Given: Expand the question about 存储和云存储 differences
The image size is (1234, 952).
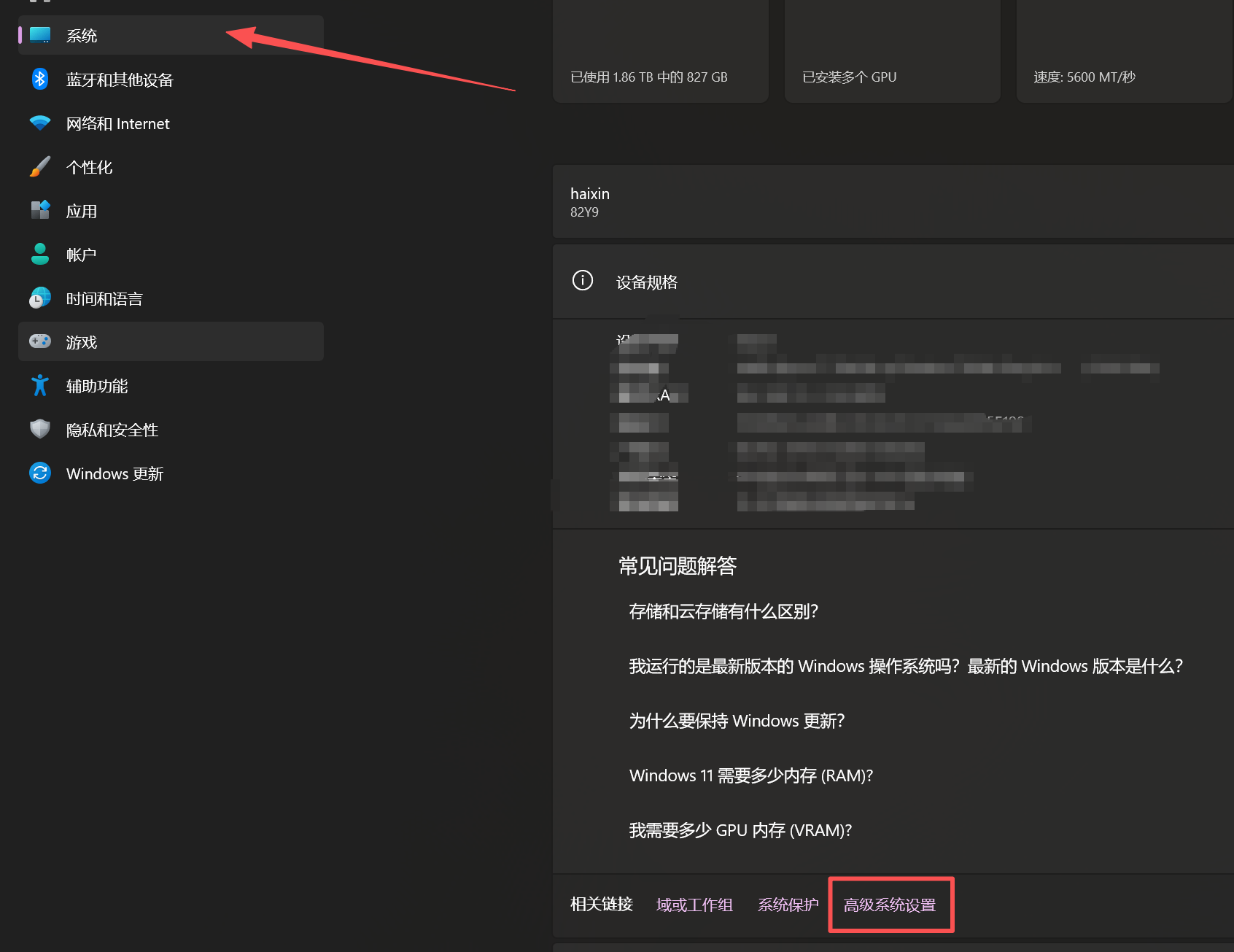Looking at the screenshot, I should pos(724,611).
